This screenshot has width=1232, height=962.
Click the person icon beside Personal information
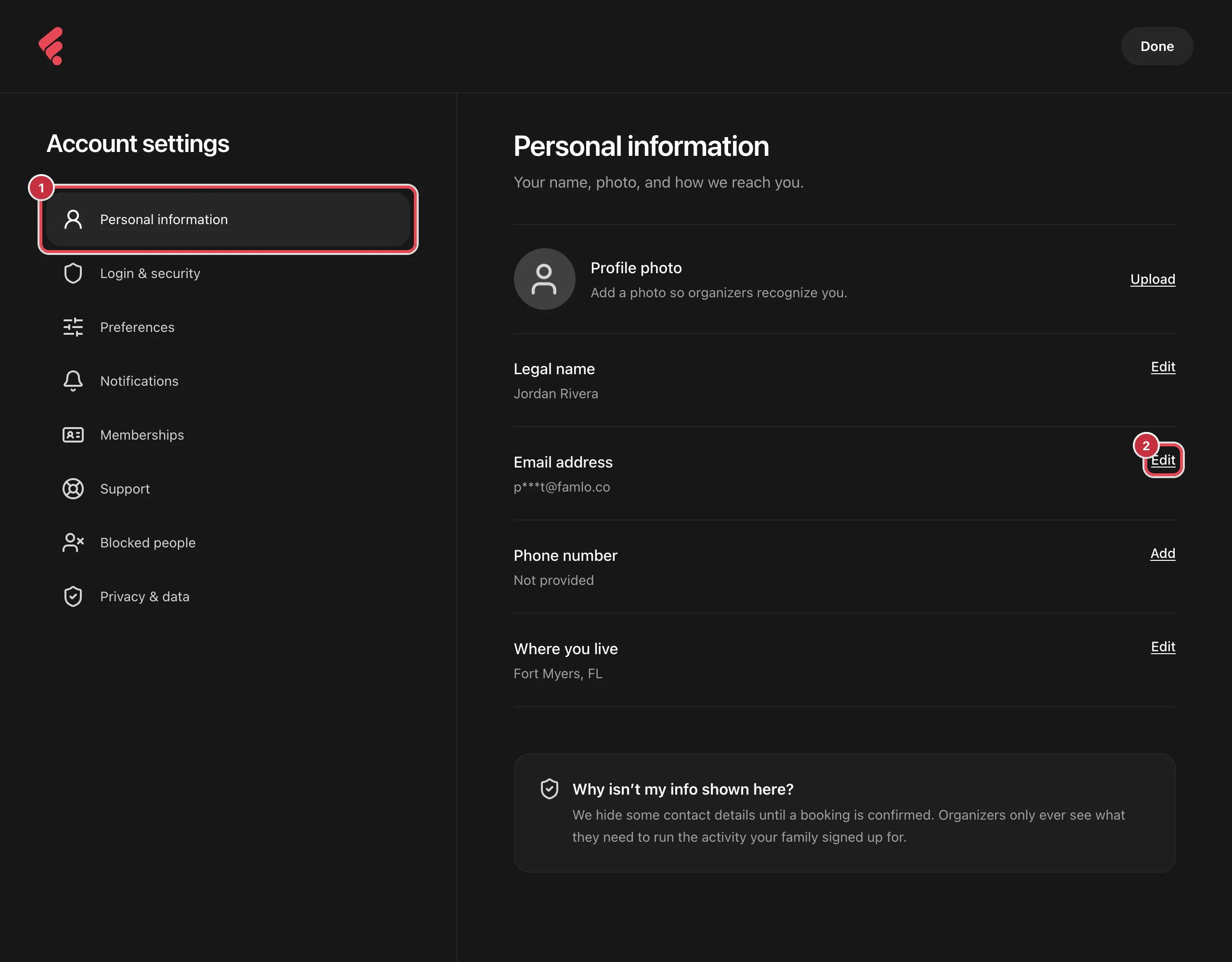pyautogui.click(x=73, y=219)
